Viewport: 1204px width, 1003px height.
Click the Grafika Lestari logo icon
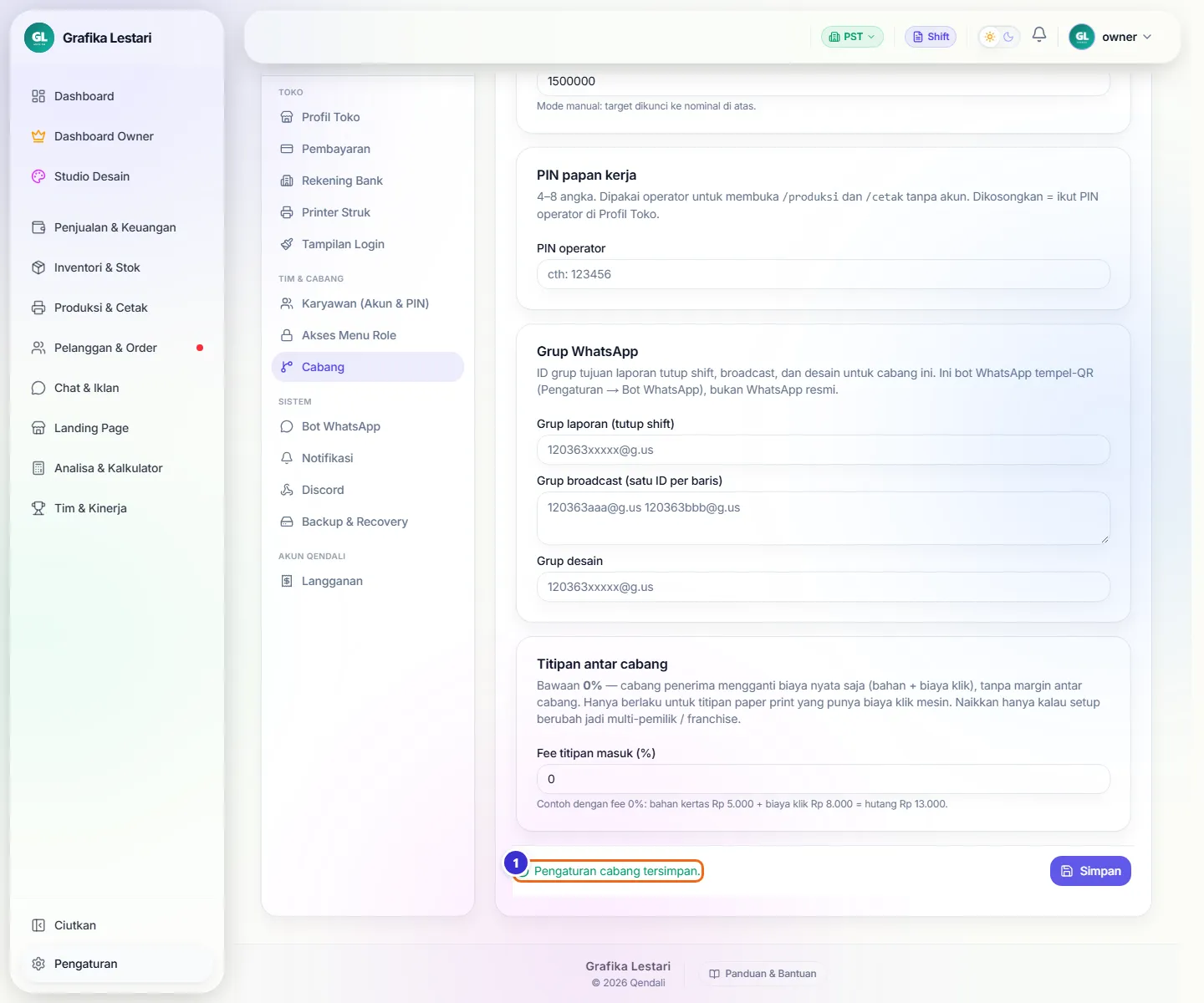click(39, 38)
